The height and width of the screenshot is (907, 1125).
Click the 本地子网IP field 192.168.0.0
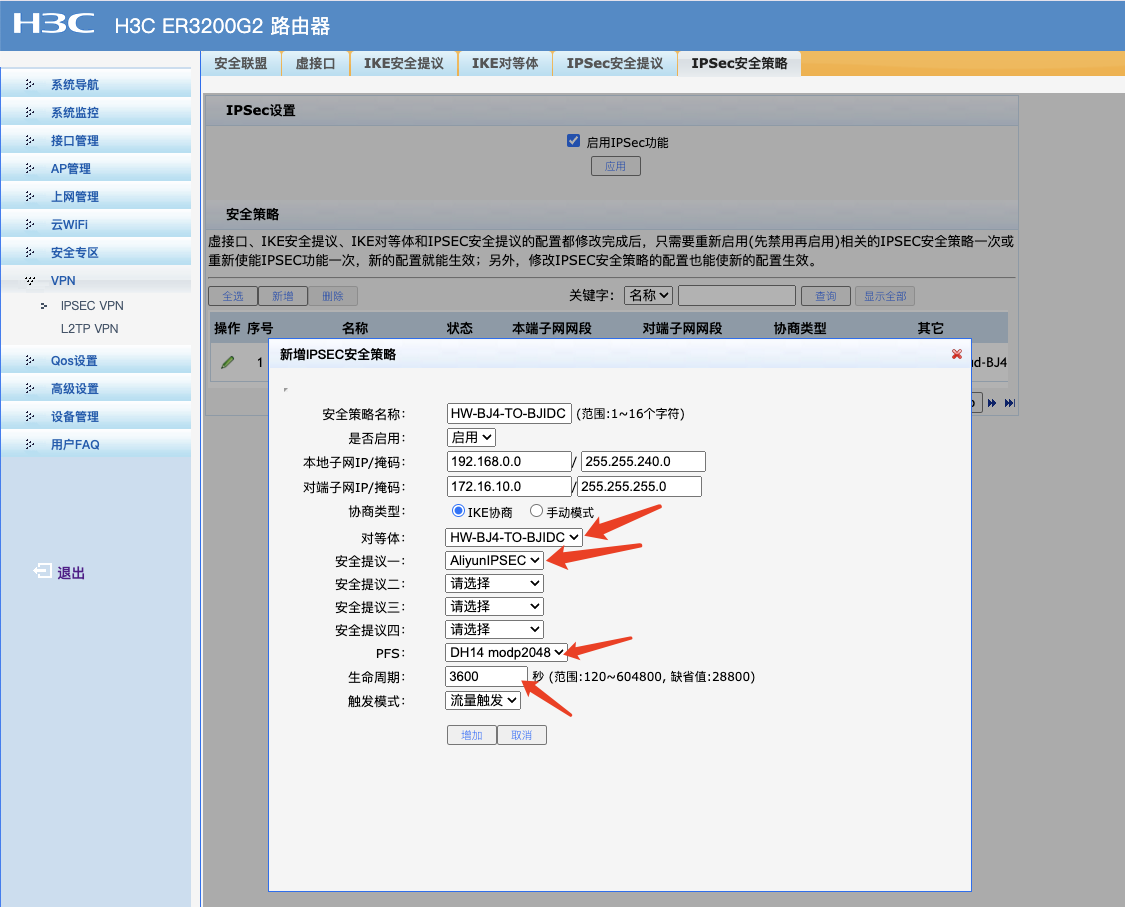(x=509, y=461)
